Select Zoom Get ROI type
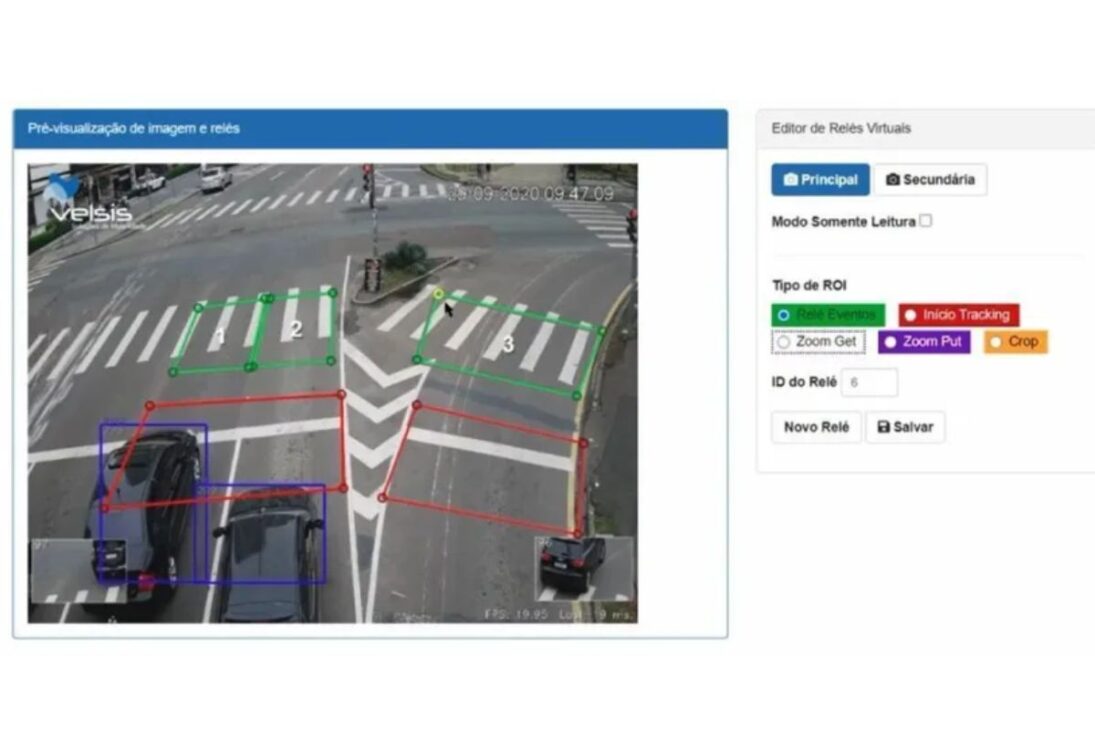The height and width of the screenshot is (730, 1095). coord(783,342)
